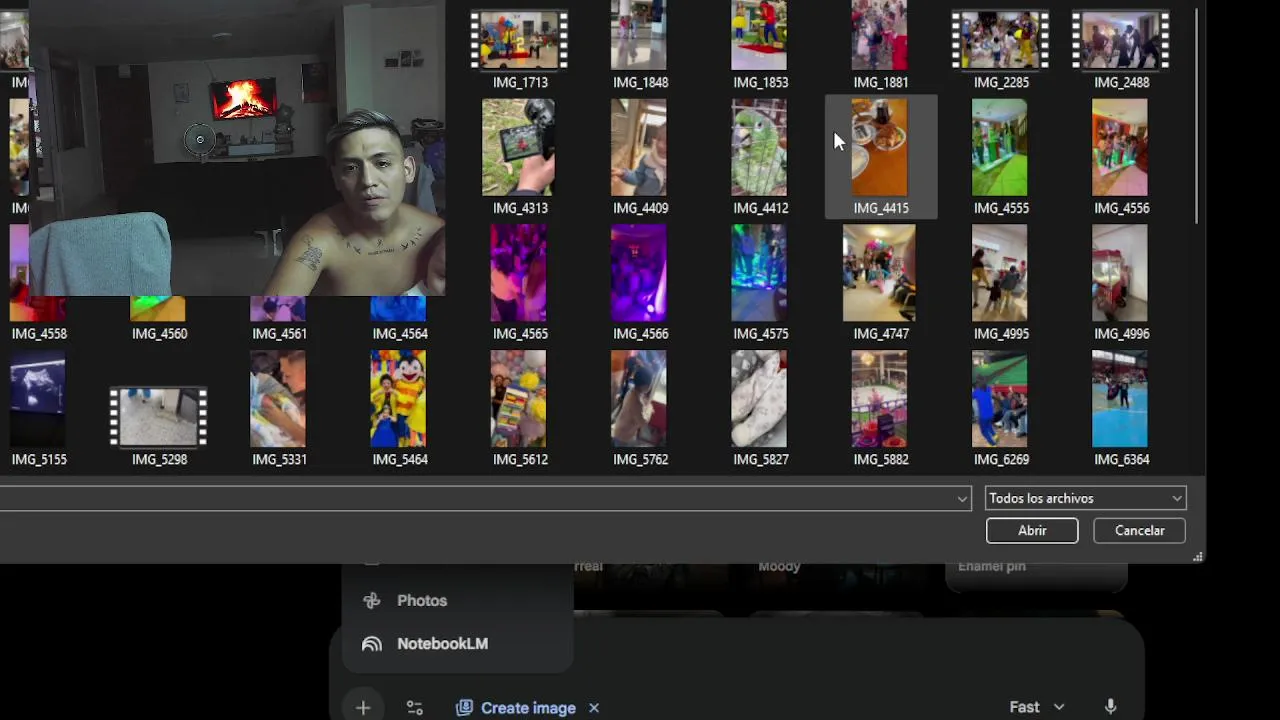Screen dimensions: 1280x720
Task: Select the IMG_4412 parrot photo
Action: 759,147
